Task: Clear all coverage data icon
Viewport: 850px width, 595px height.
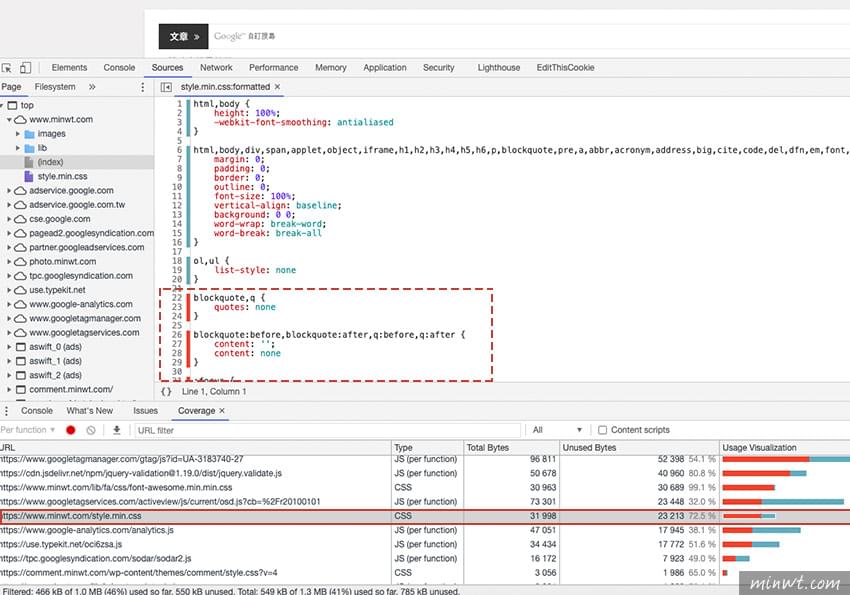Action: tap(91, 430)
